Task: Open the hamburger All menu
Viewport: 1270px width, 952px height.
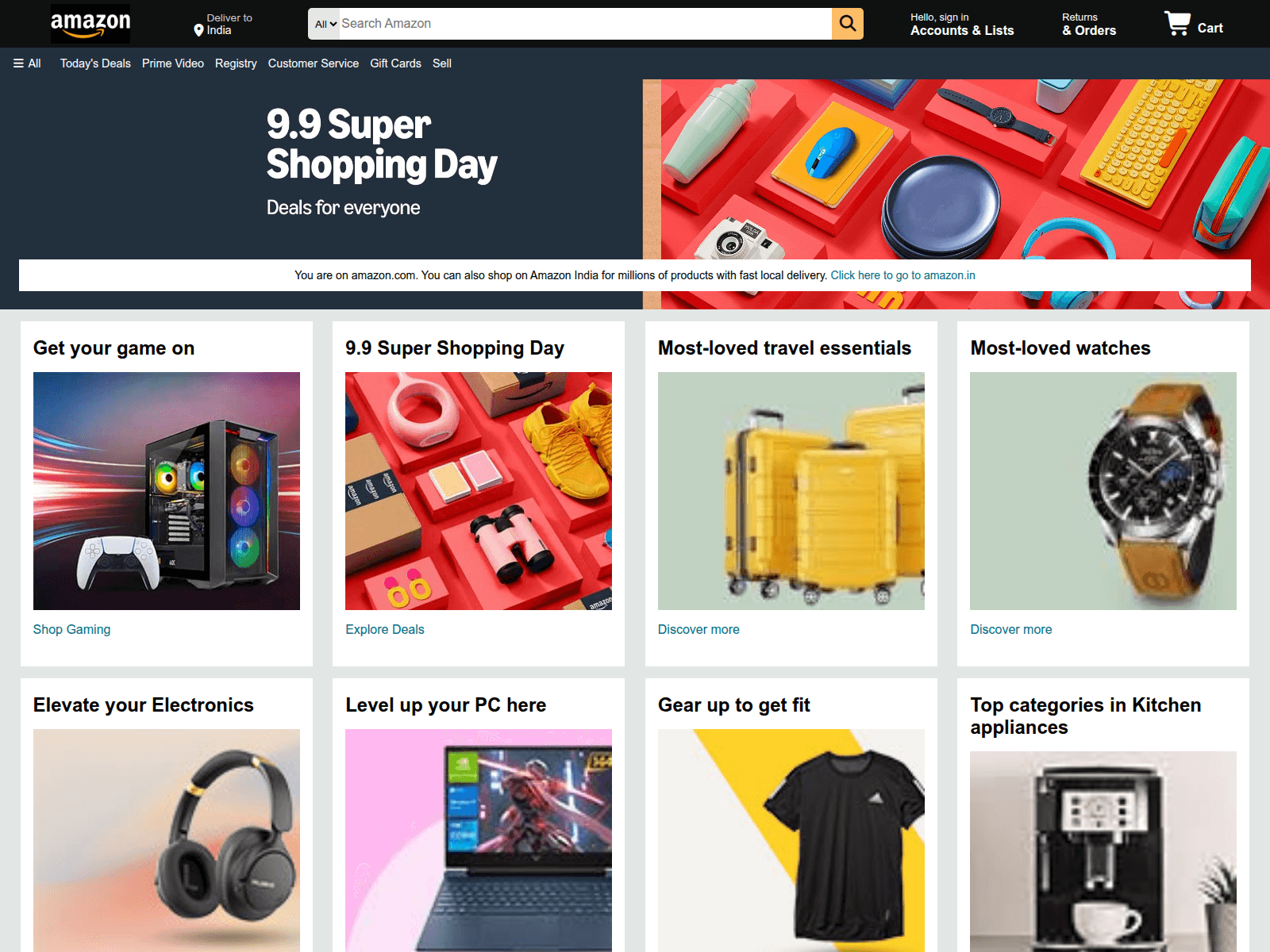Action: tap(27, 63)
